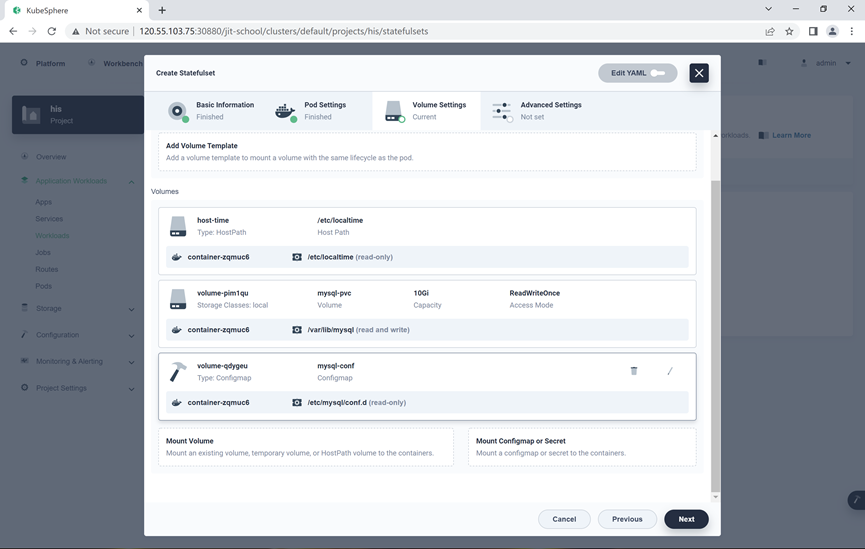Click the Basic Information step icon
The width and height of the screenshot is (865, 549).
178,111
